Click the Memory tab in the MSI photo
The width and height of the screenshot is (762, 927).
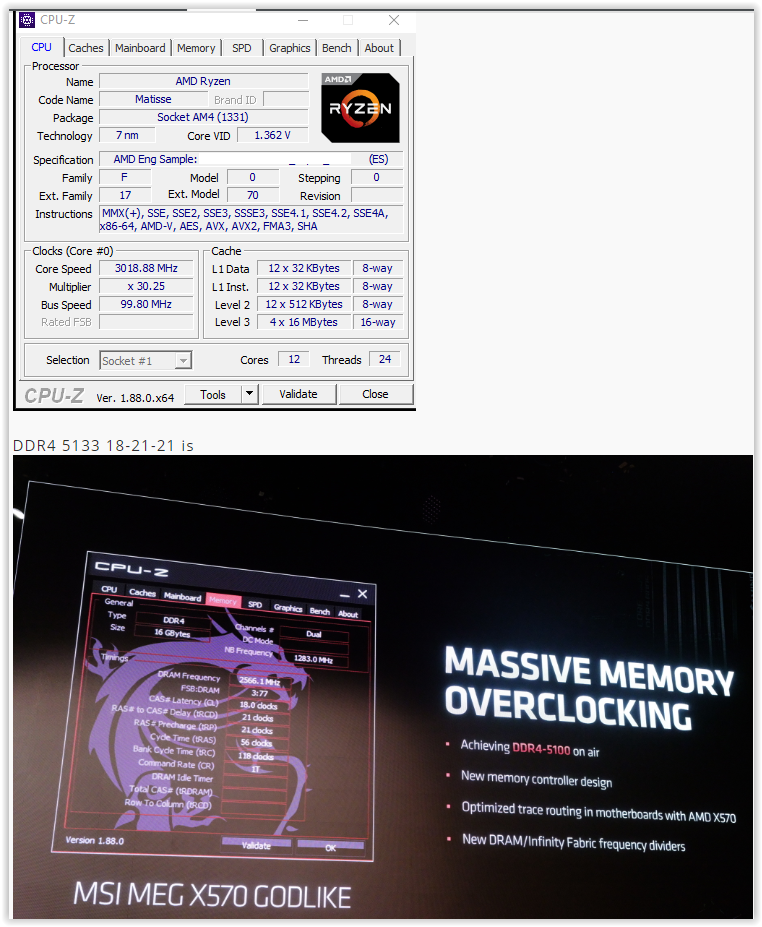coord(223,601)
